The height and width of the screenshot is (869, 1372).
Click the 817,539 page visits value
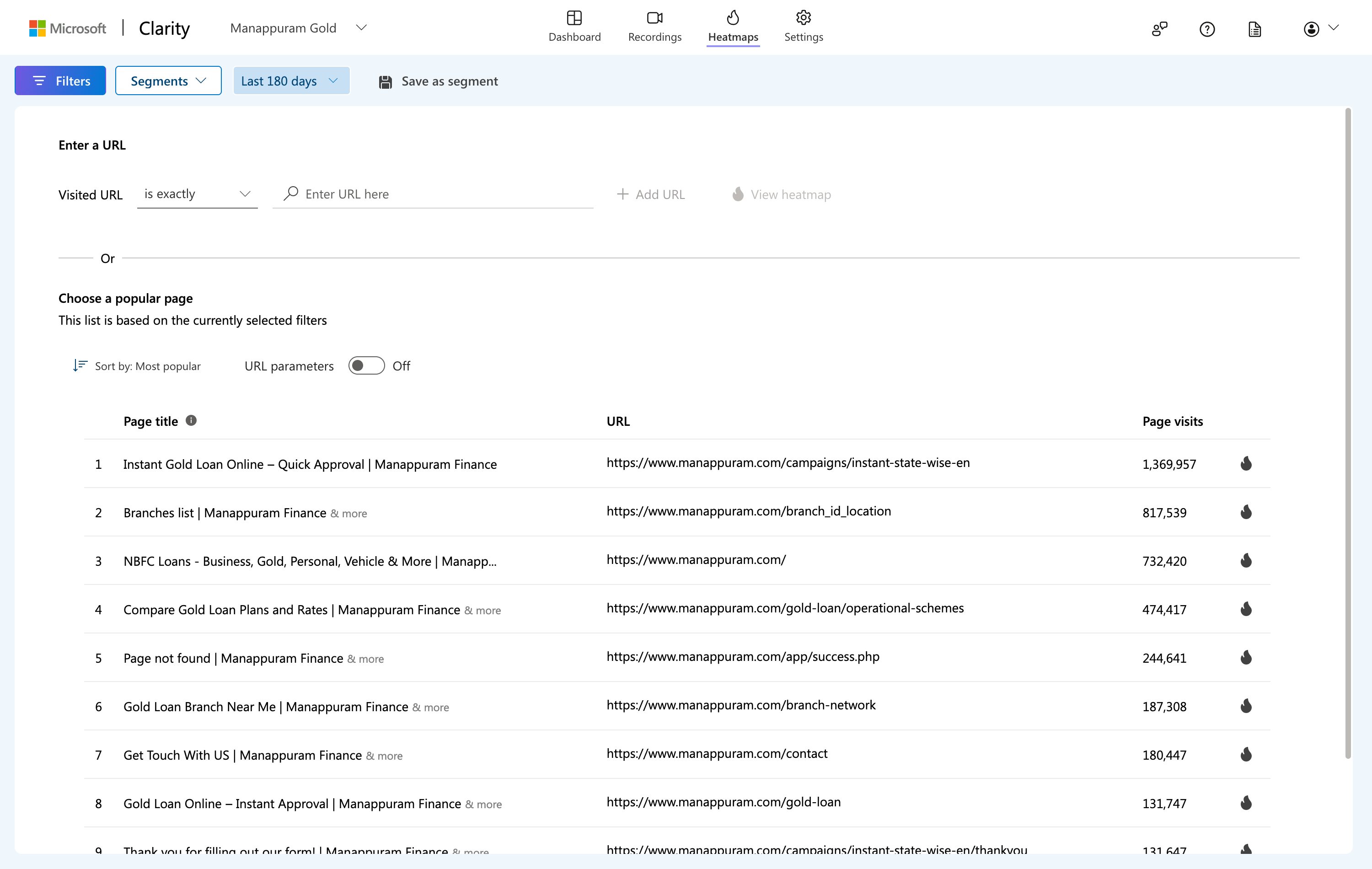[x=1165, y=513]
